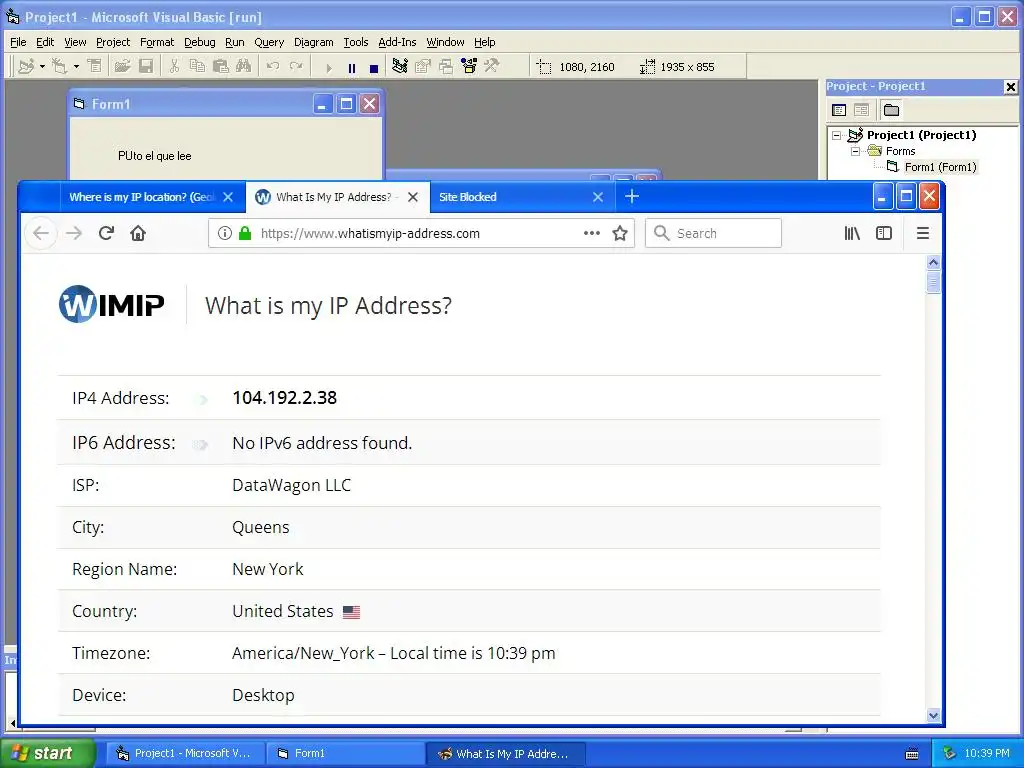Open the Edit menu
The image size is (1024, 768).
pos(45,42)
